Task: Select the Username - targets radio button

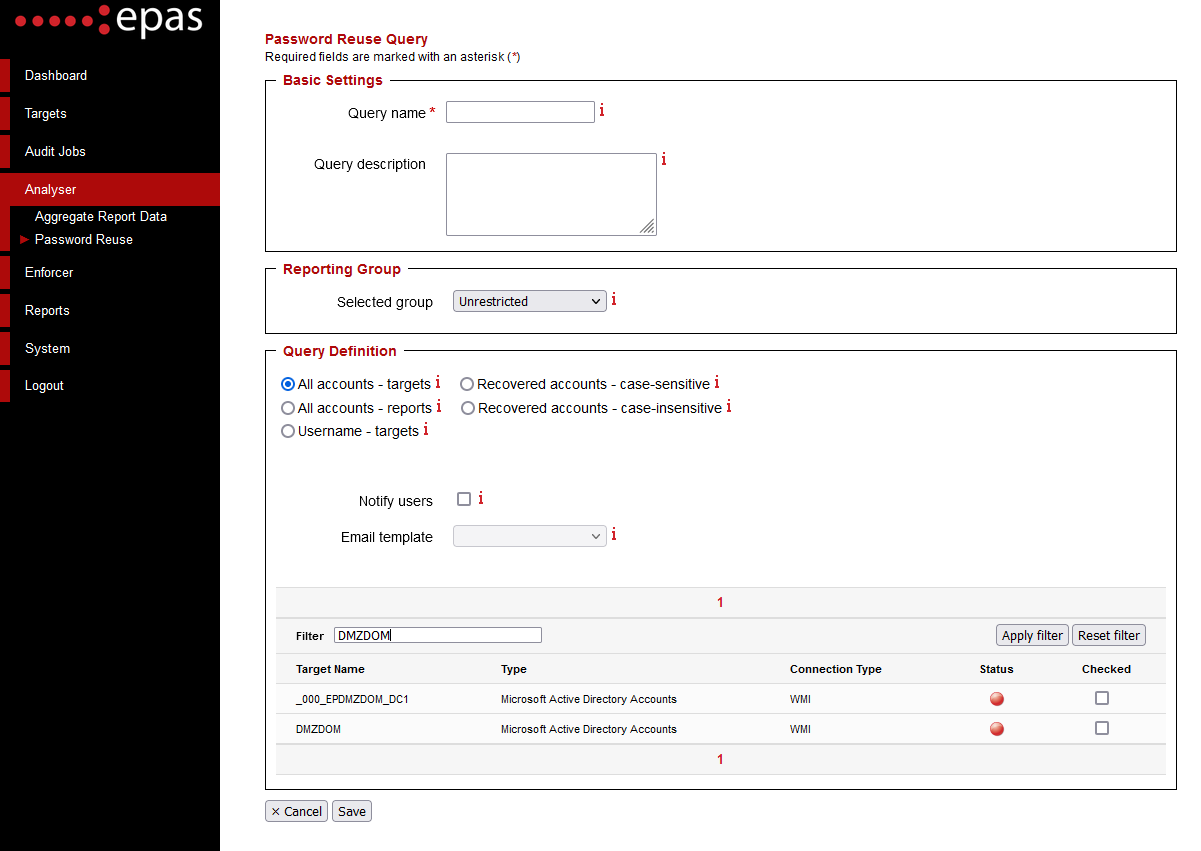Action: tap(288, 430)
